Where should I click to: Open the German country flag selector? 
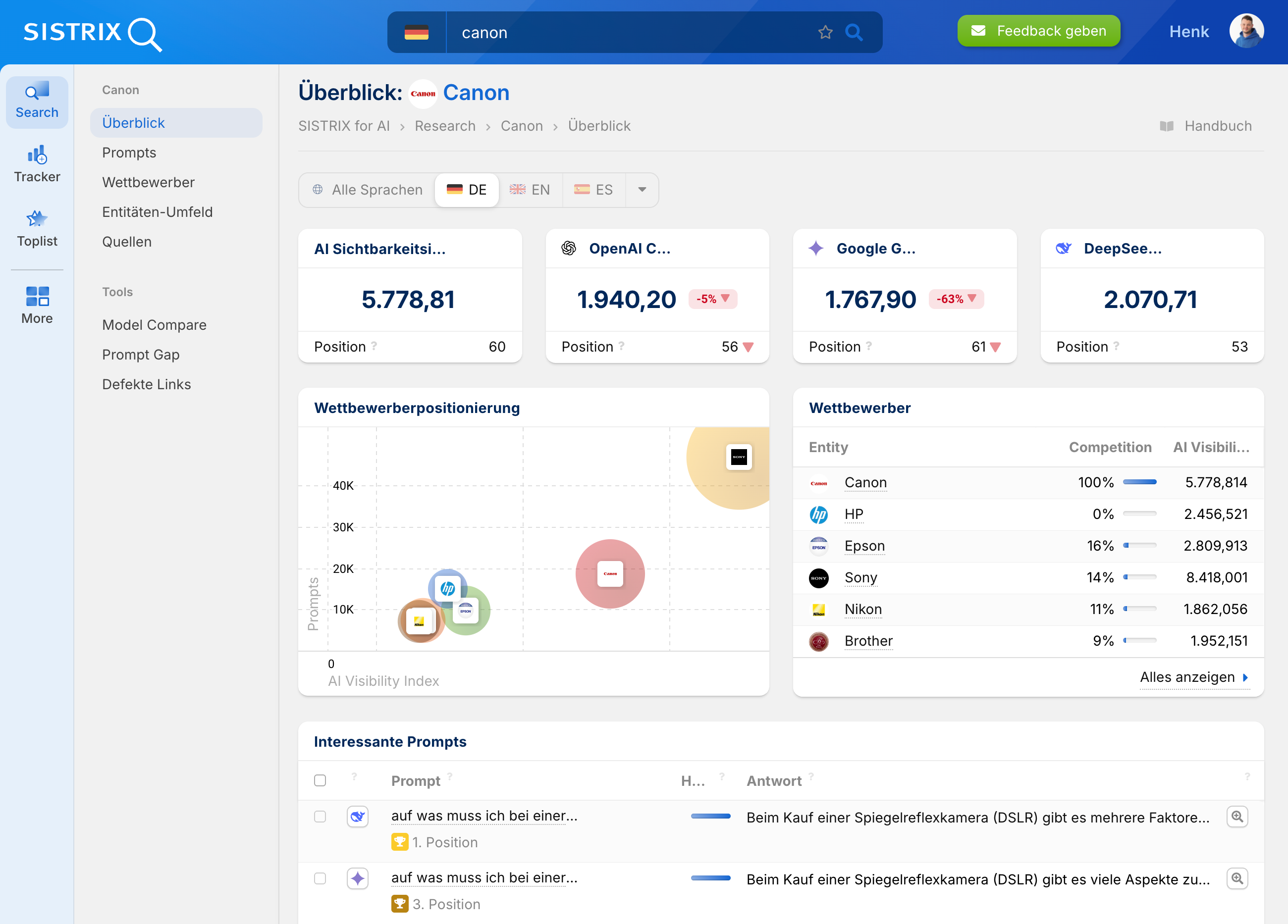[x=417, y=32]
